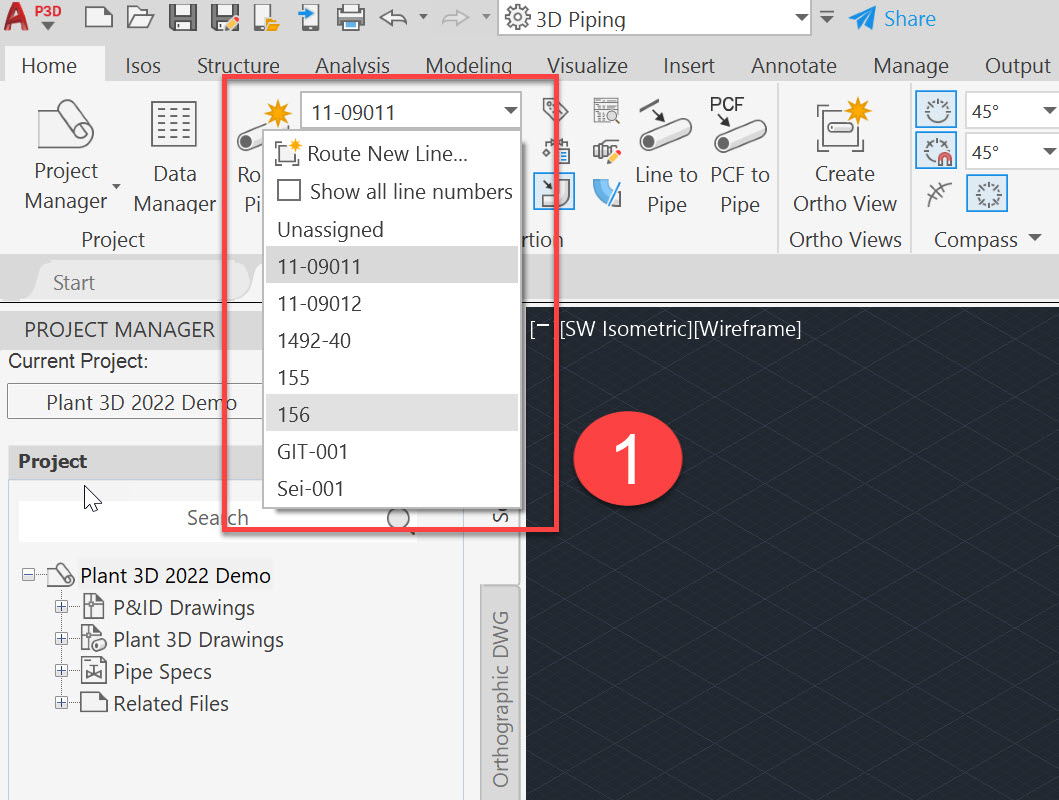
Task: Expand the Plant 3D Drawings tree node
Action: [x=62, y=640]
